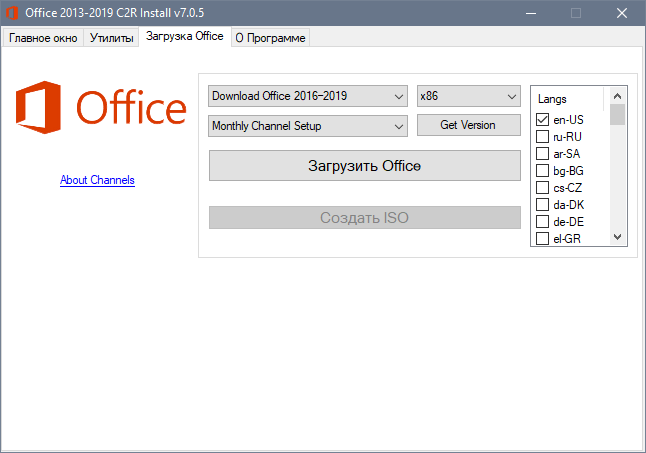Open the Утилиты tab
The image size is (646, 453).
[x=111, y=38]
